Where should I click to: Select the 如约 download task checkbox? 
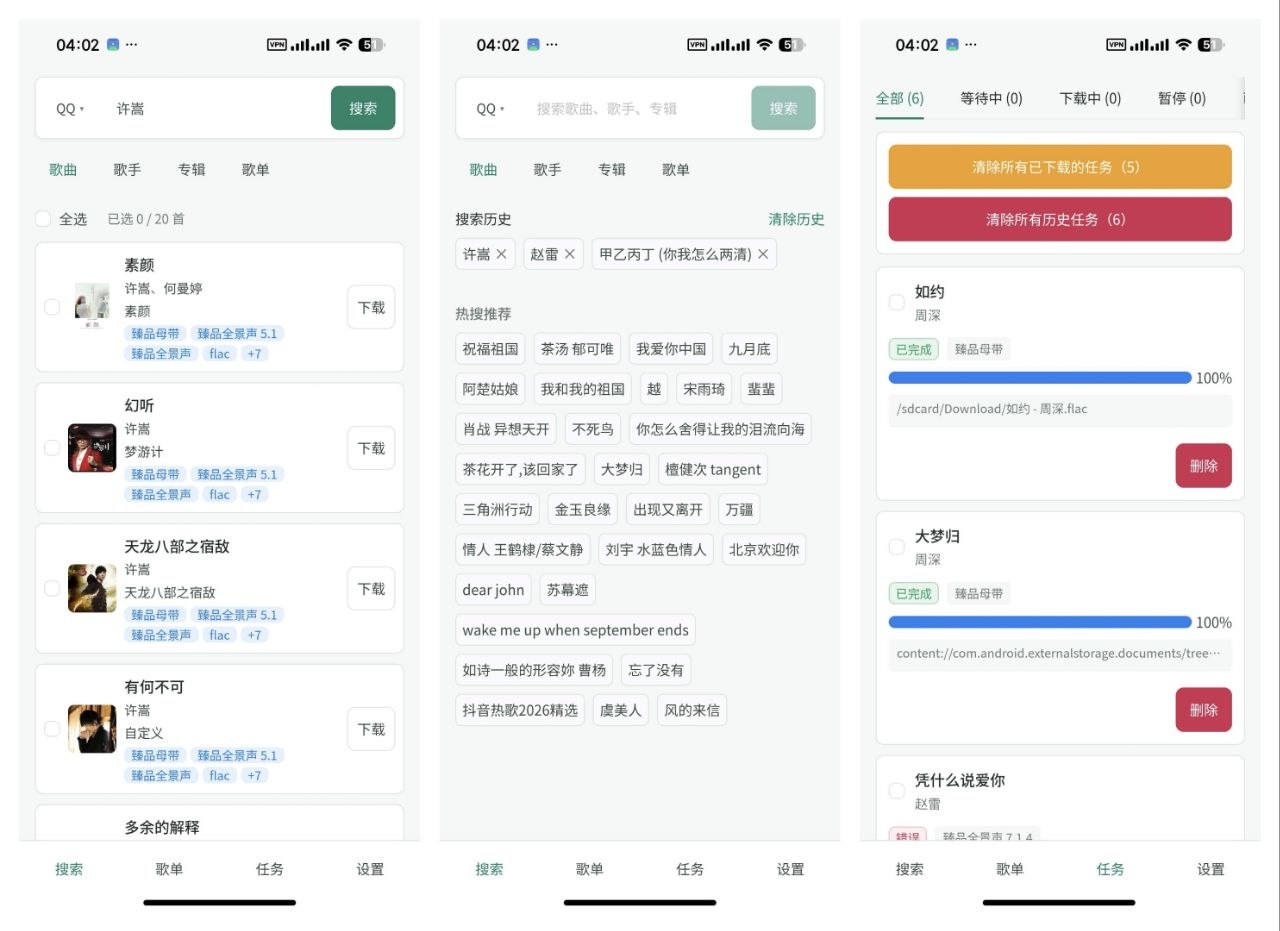click(x=897, y=302)
